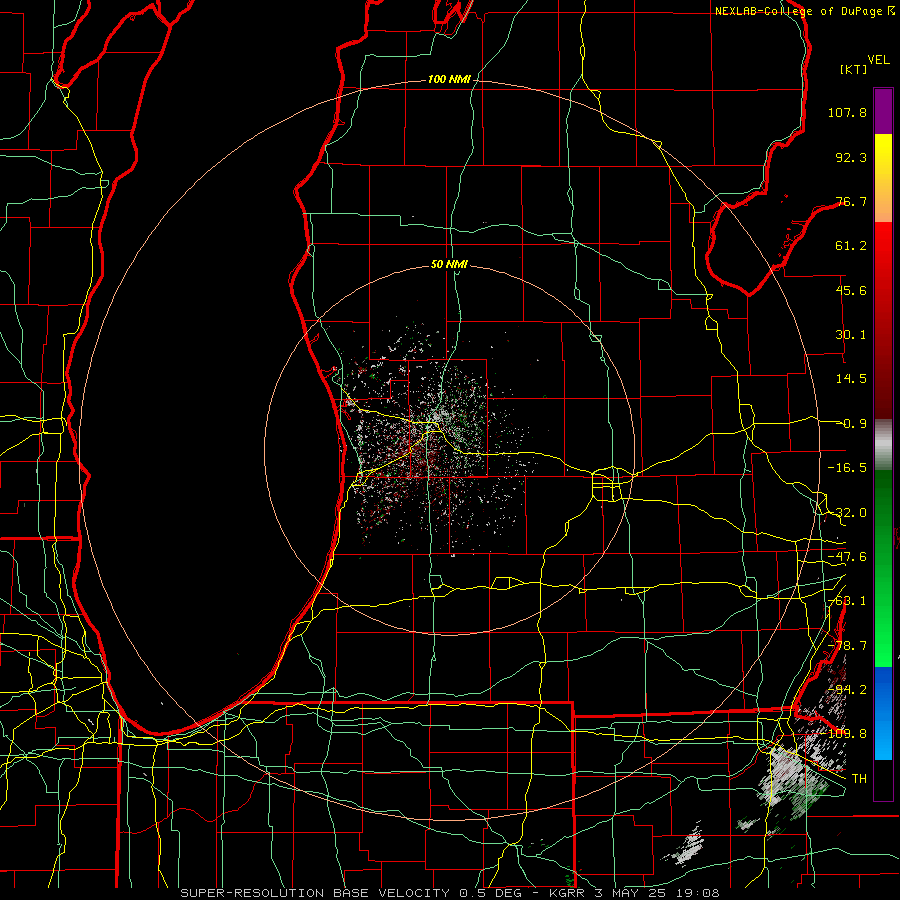This screenshot has height=900, width=900.
Task: Click the TH legend label
Action: [x=859, y=779]
